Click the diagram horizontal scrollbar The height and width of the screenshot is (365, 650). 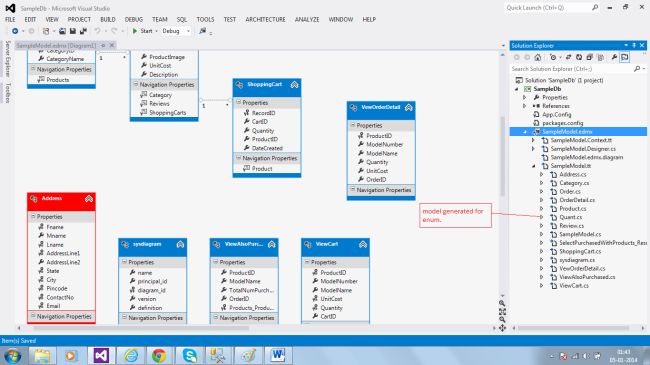141,328
